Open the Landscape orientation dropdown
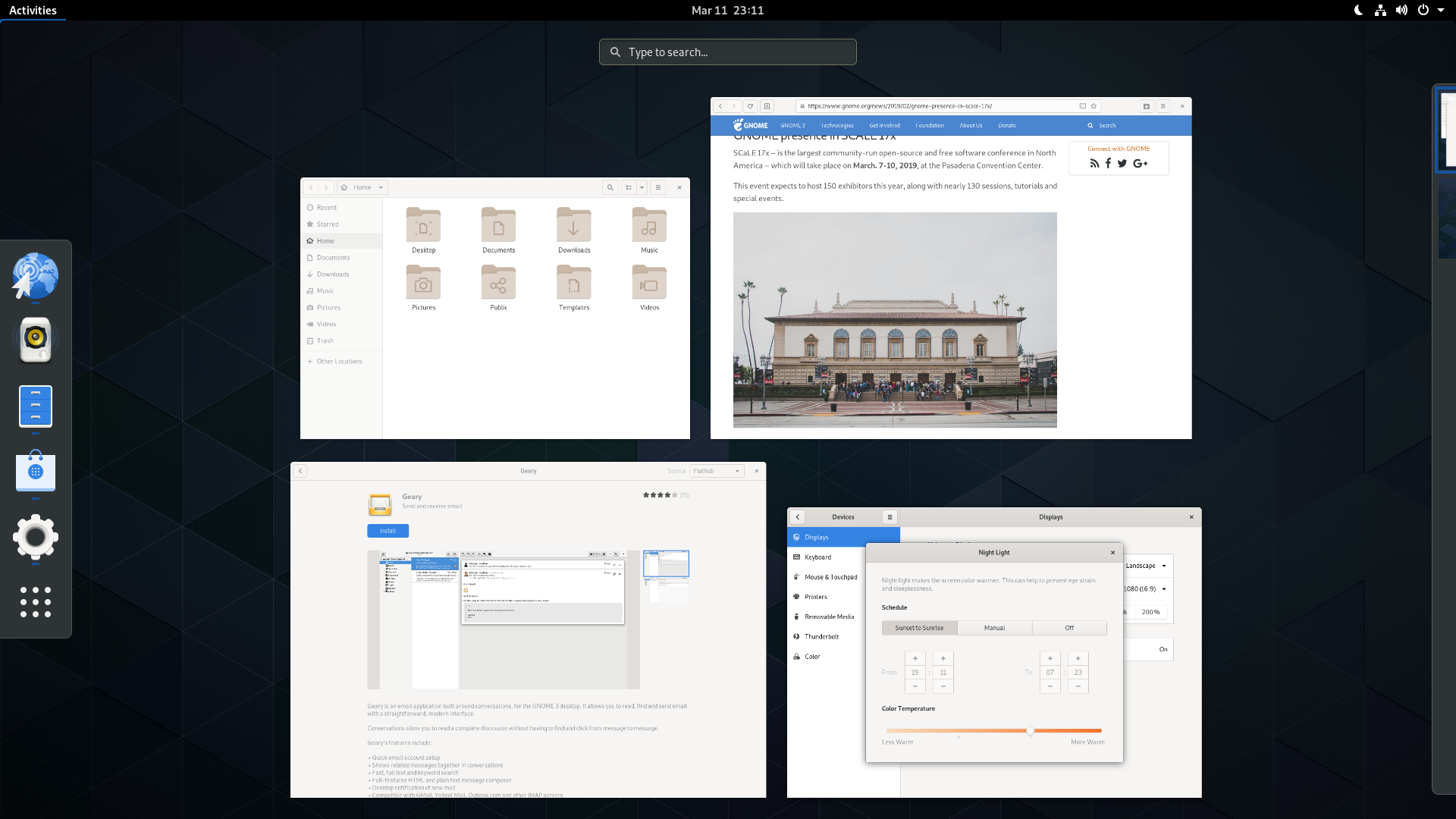Viewport: 1456px width, 819px height. (x=1146, y=566)
